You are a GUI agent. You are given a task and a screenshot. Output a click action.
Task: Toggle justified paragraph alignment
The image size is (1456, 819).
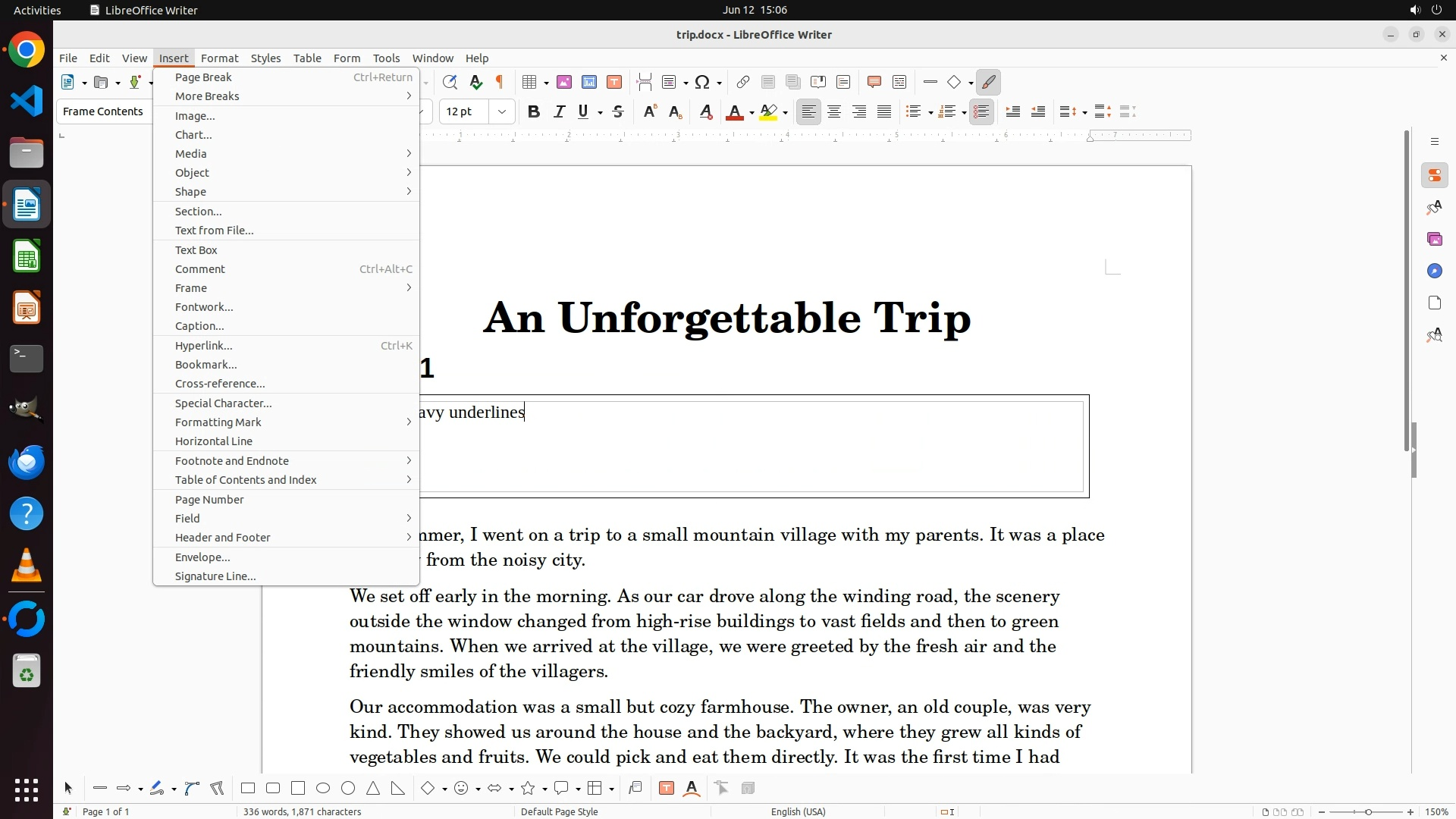point(884,112)
